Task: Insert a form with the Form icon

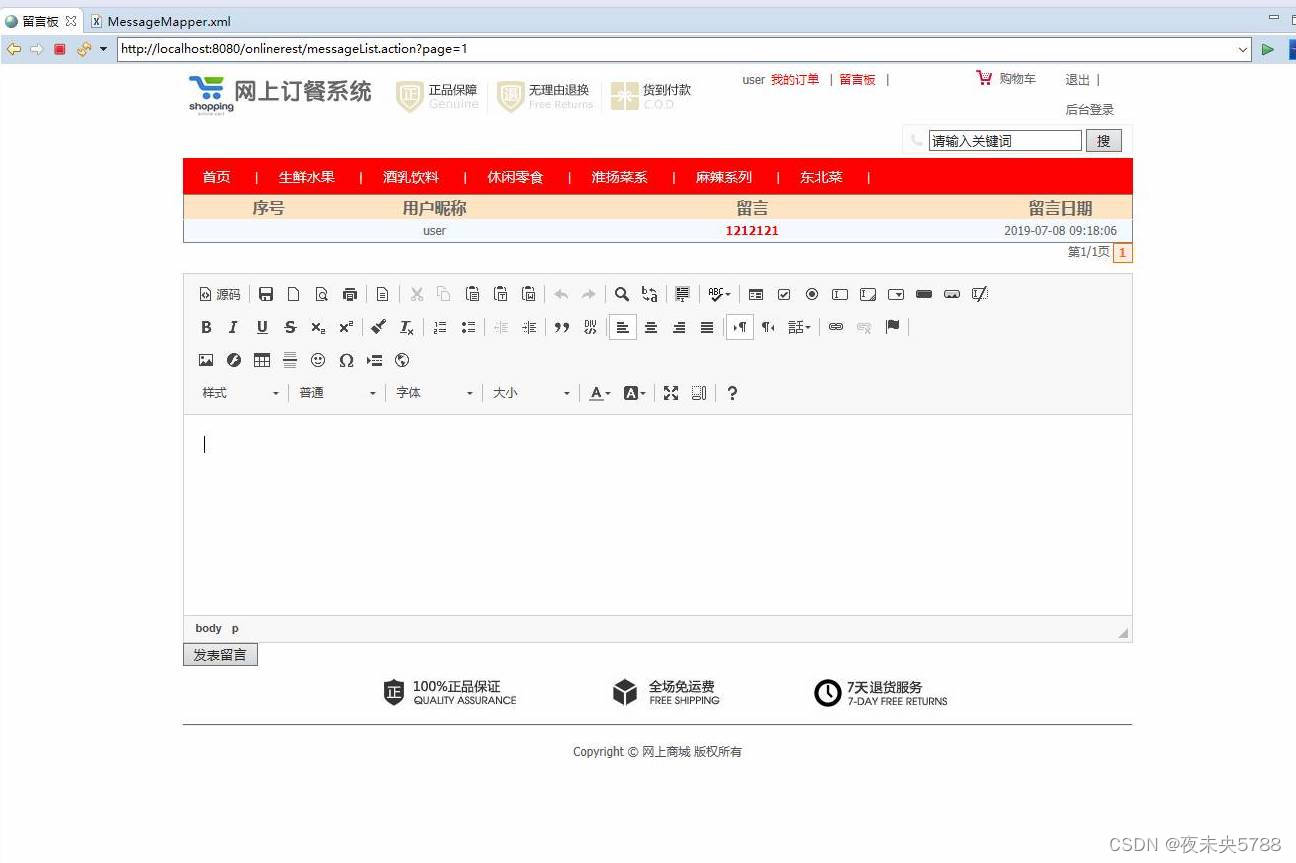Action: (756, 294)
